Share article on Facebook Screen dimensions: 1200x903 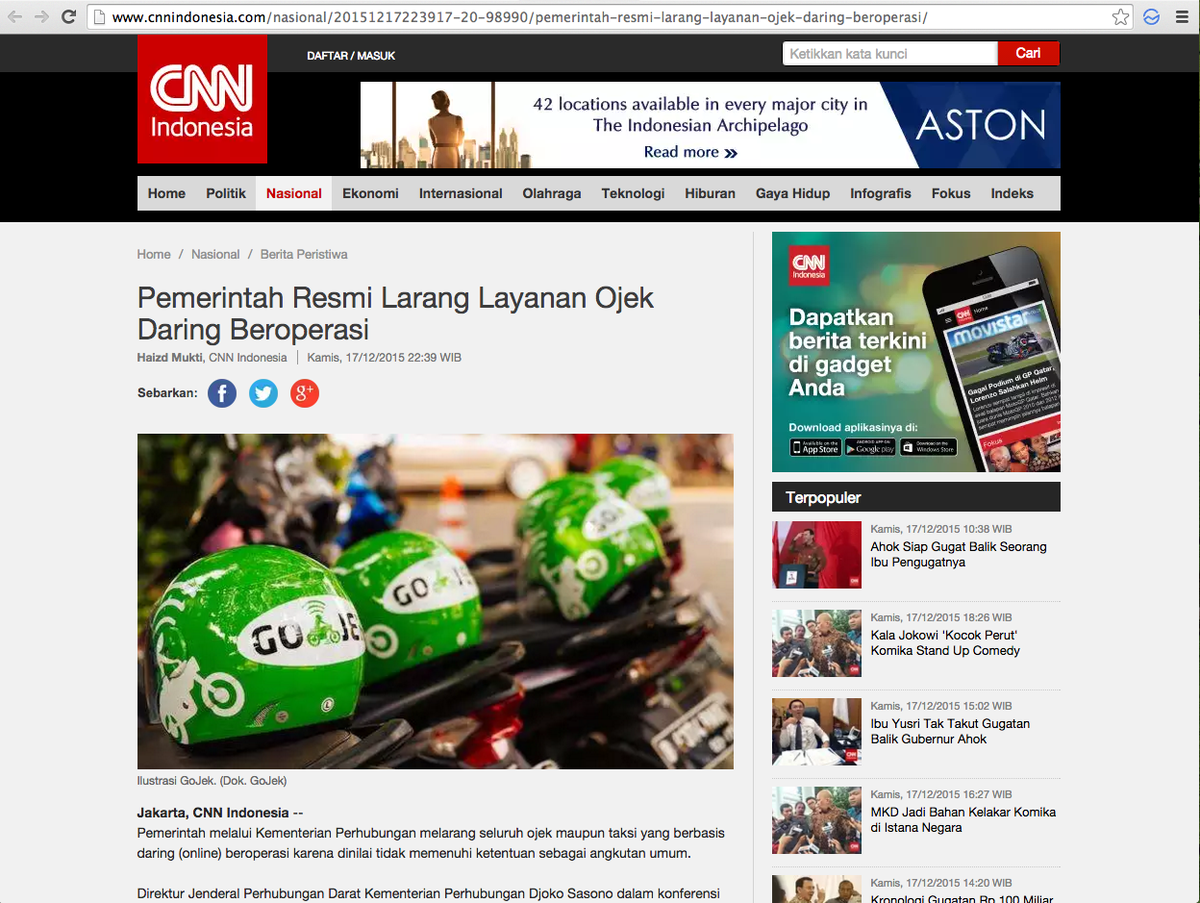[x=222, y=393]
